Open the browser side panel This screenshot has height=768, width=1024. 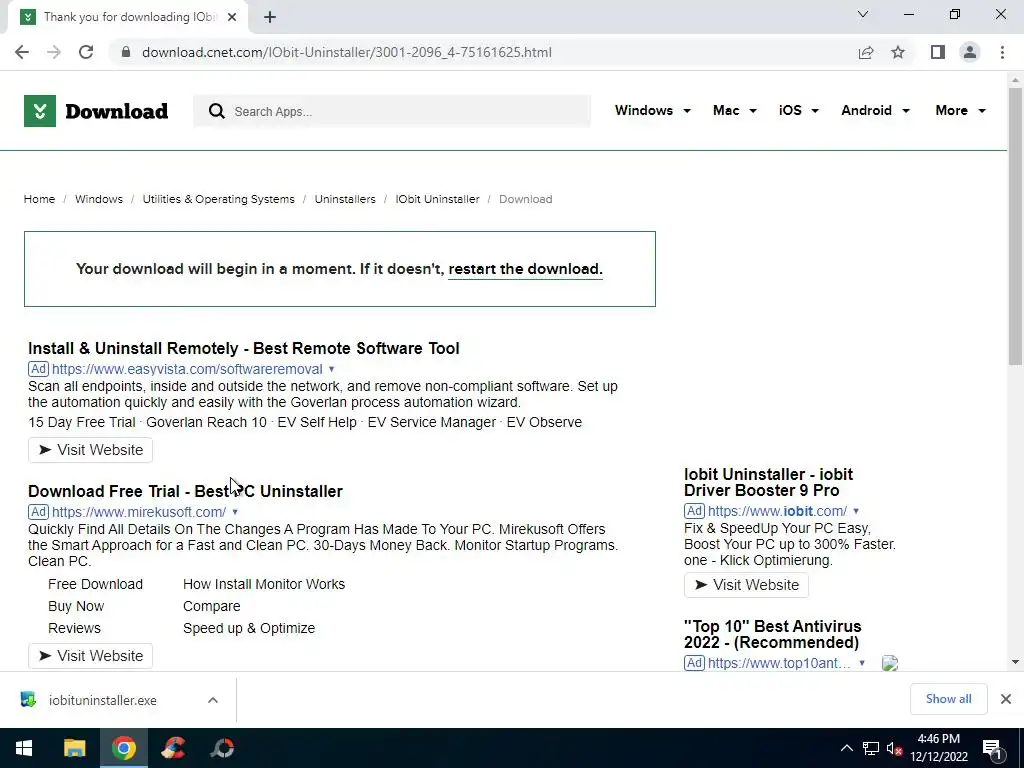(938, 52)
